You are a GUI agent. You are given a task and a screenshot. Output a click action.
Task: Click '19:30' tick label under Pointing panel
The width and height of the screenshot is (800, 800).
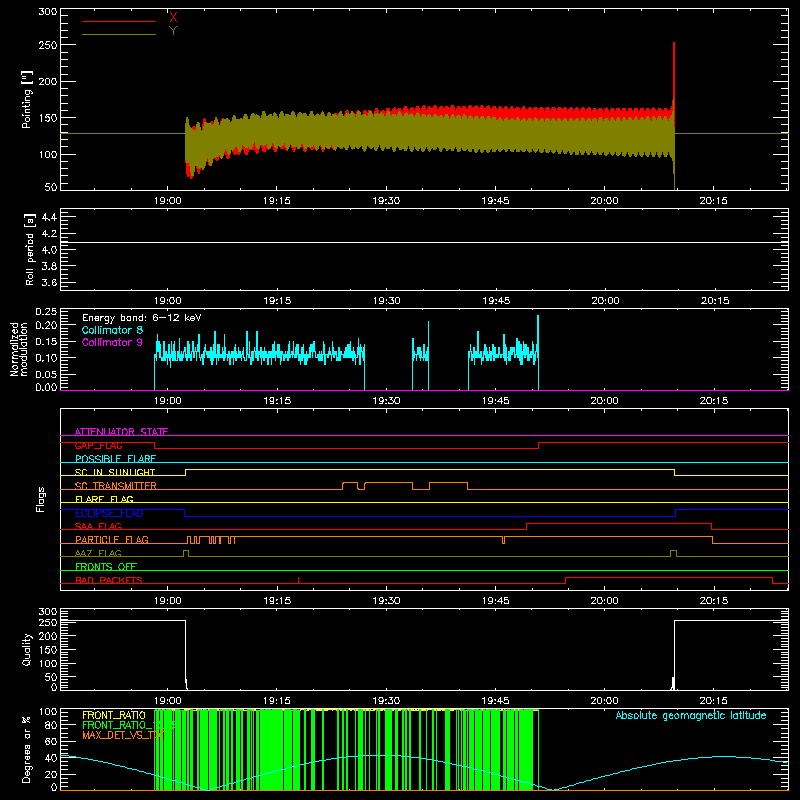386,201
